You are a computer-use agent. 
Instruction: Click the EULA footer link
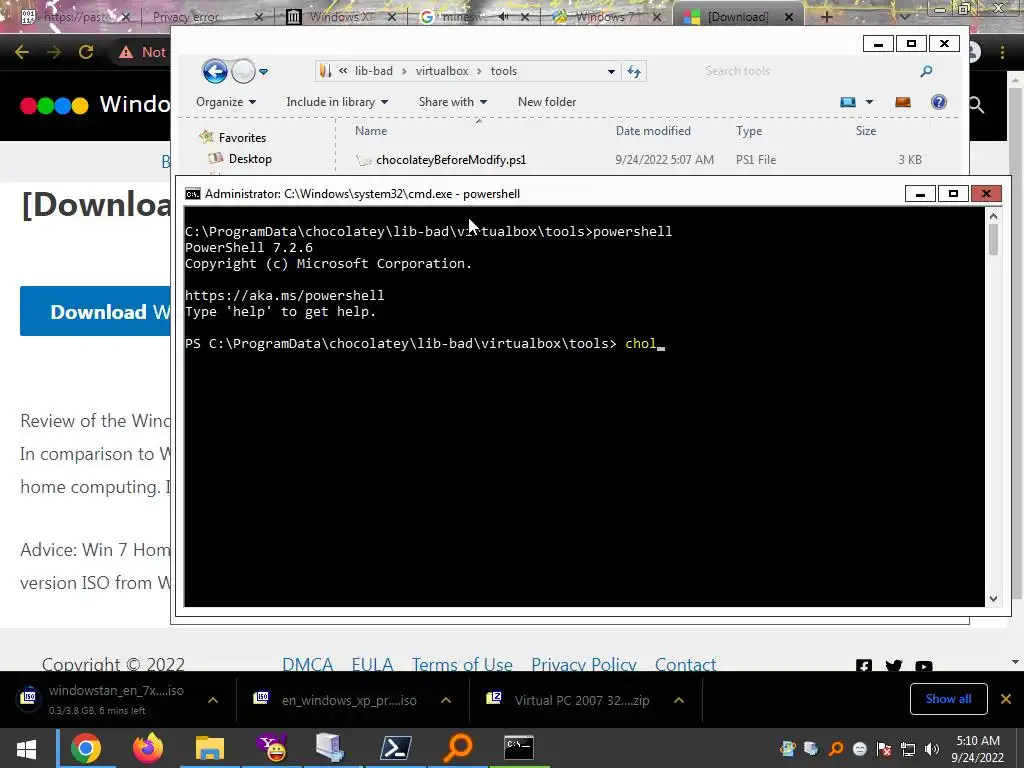372,664
